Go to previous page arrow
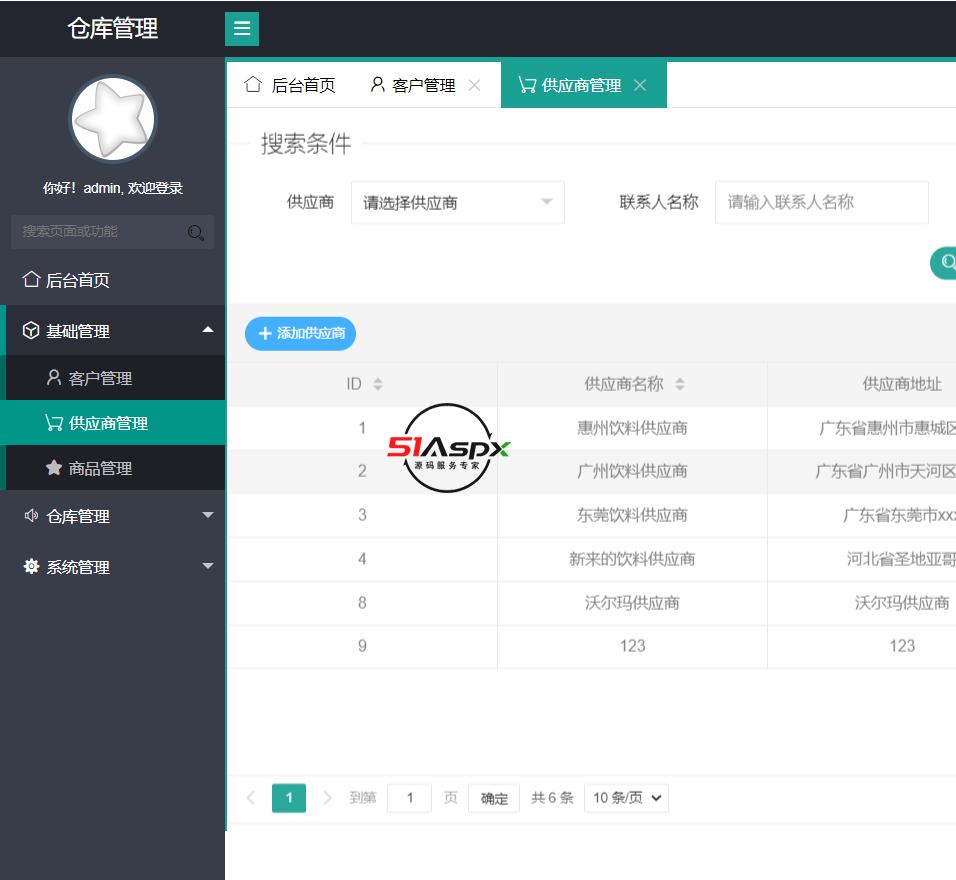 click(x=251, y=798)
